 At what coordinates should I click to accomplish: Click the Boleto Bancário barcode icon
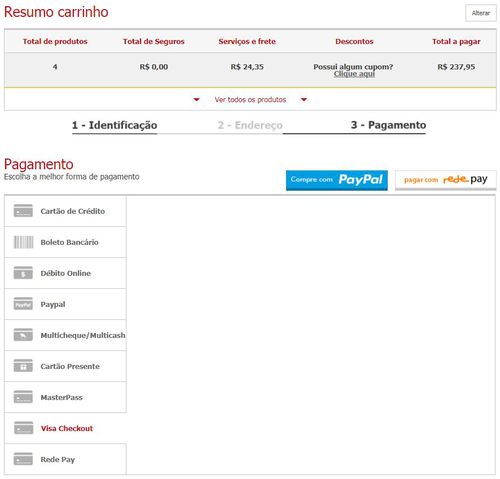(23, 242)
